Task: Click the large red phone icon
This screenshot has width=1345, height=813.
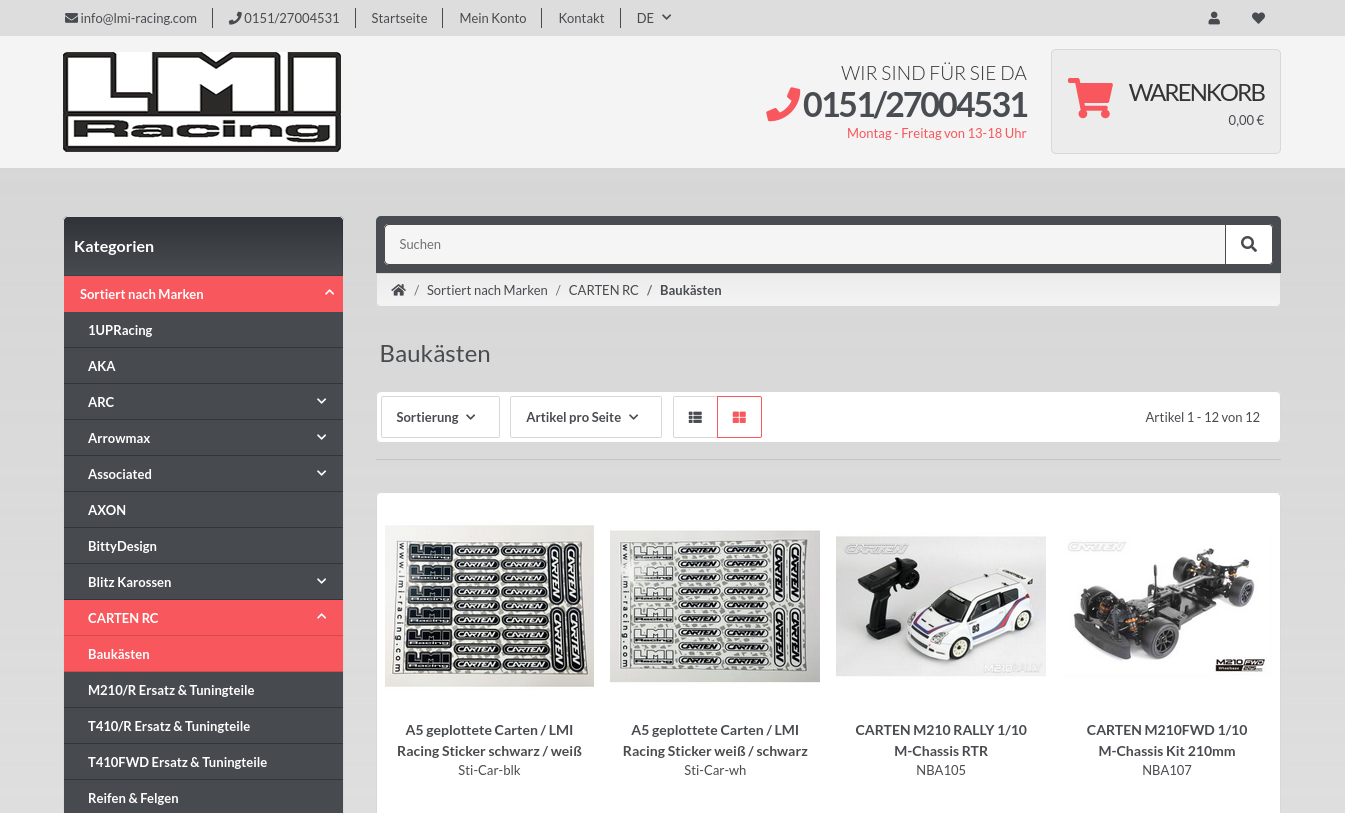Action: coord(783,105)
